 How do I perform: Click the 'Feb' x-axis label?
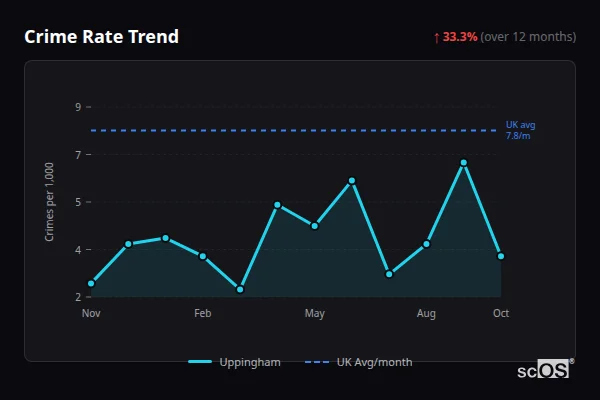pos(203,313)
